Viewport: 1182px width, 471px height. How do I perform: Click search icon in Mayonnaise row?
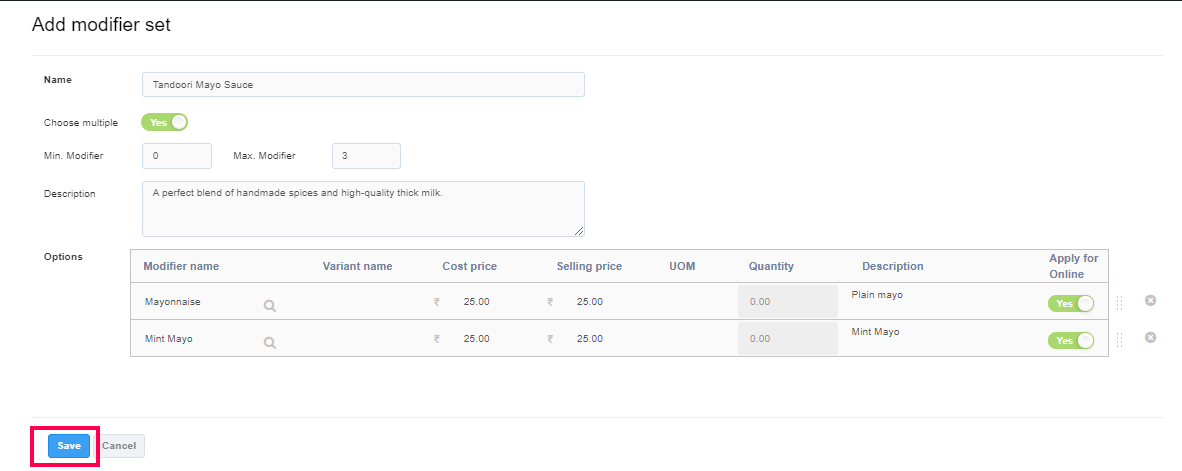point(270,306)
